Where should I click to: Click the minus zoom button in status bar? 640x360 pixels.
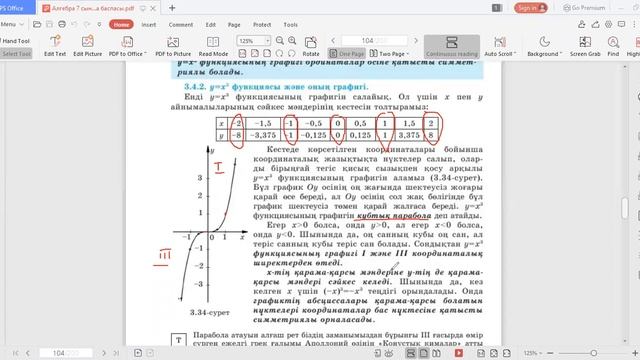[x=550, y=353]
